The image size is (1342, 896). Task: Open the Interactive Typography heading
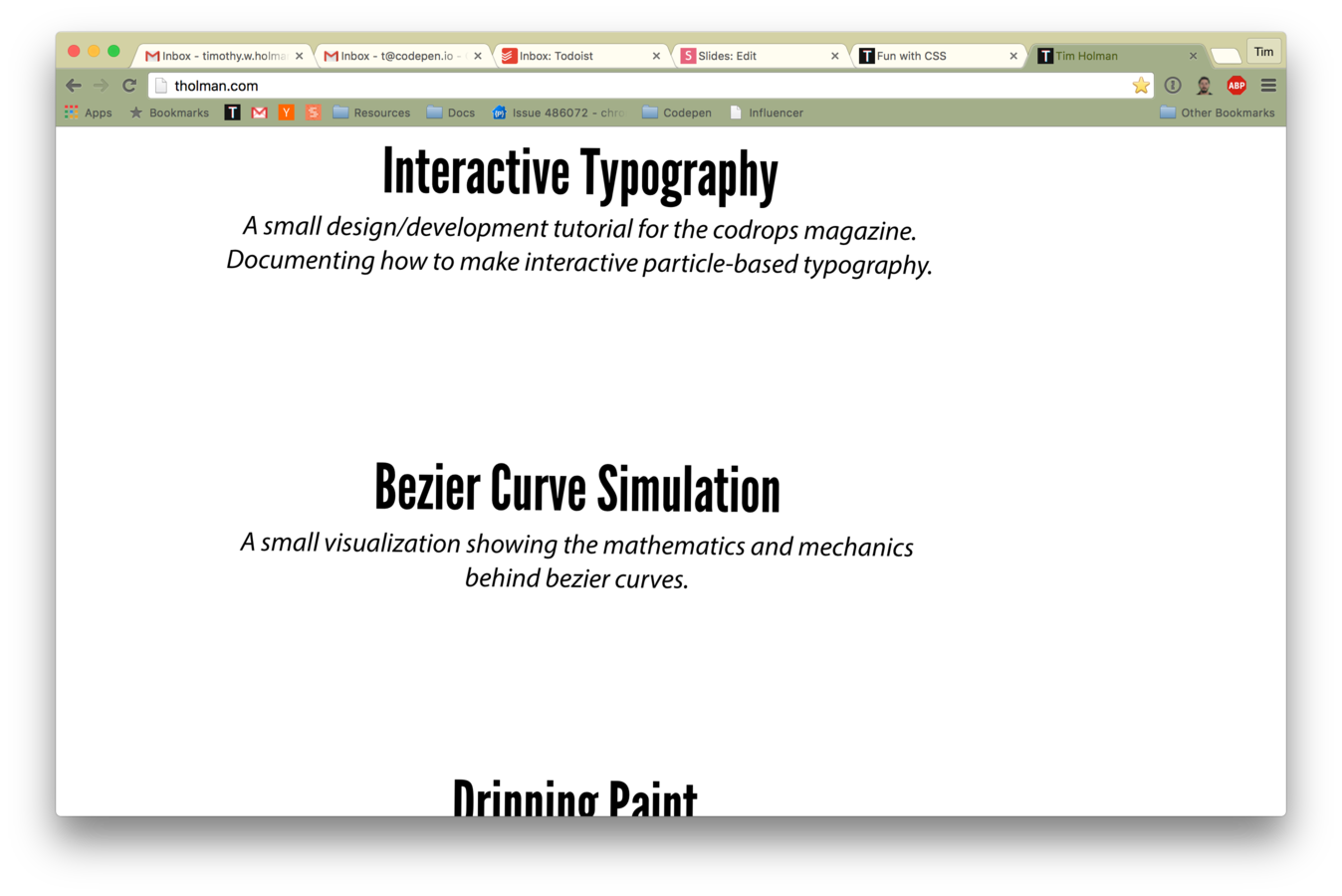580,174
